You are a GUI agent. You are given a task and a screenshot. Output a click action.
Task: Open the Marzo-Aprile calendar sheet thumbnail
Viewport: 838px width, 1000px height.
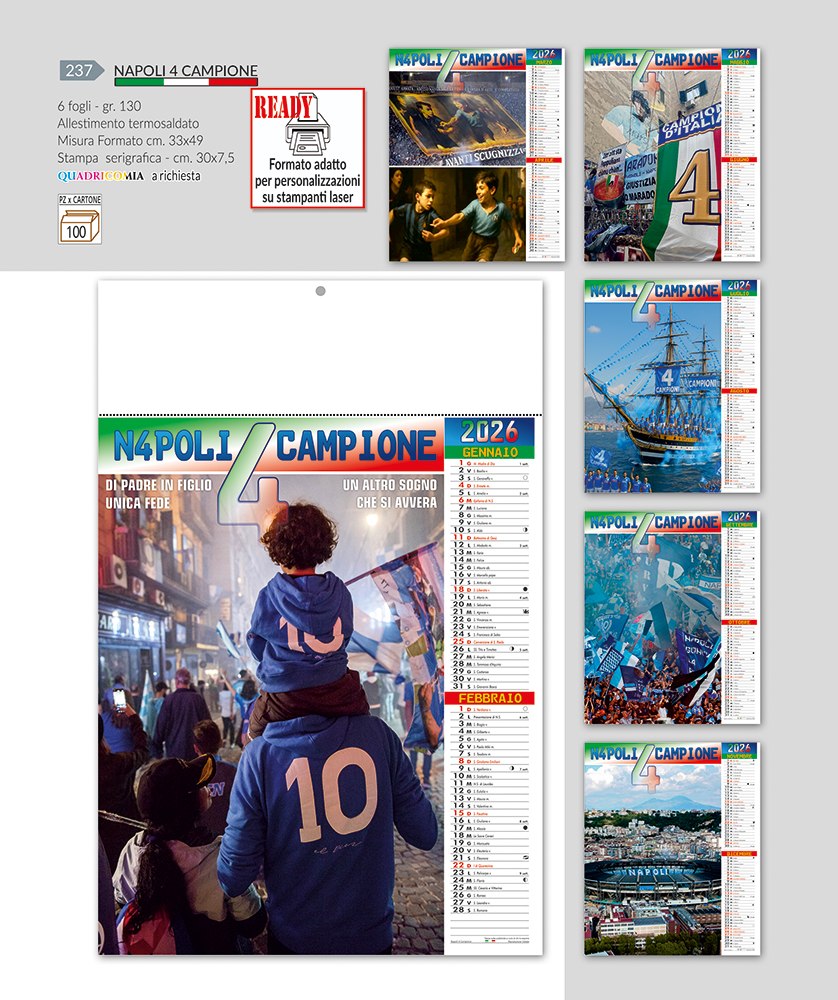476,155
